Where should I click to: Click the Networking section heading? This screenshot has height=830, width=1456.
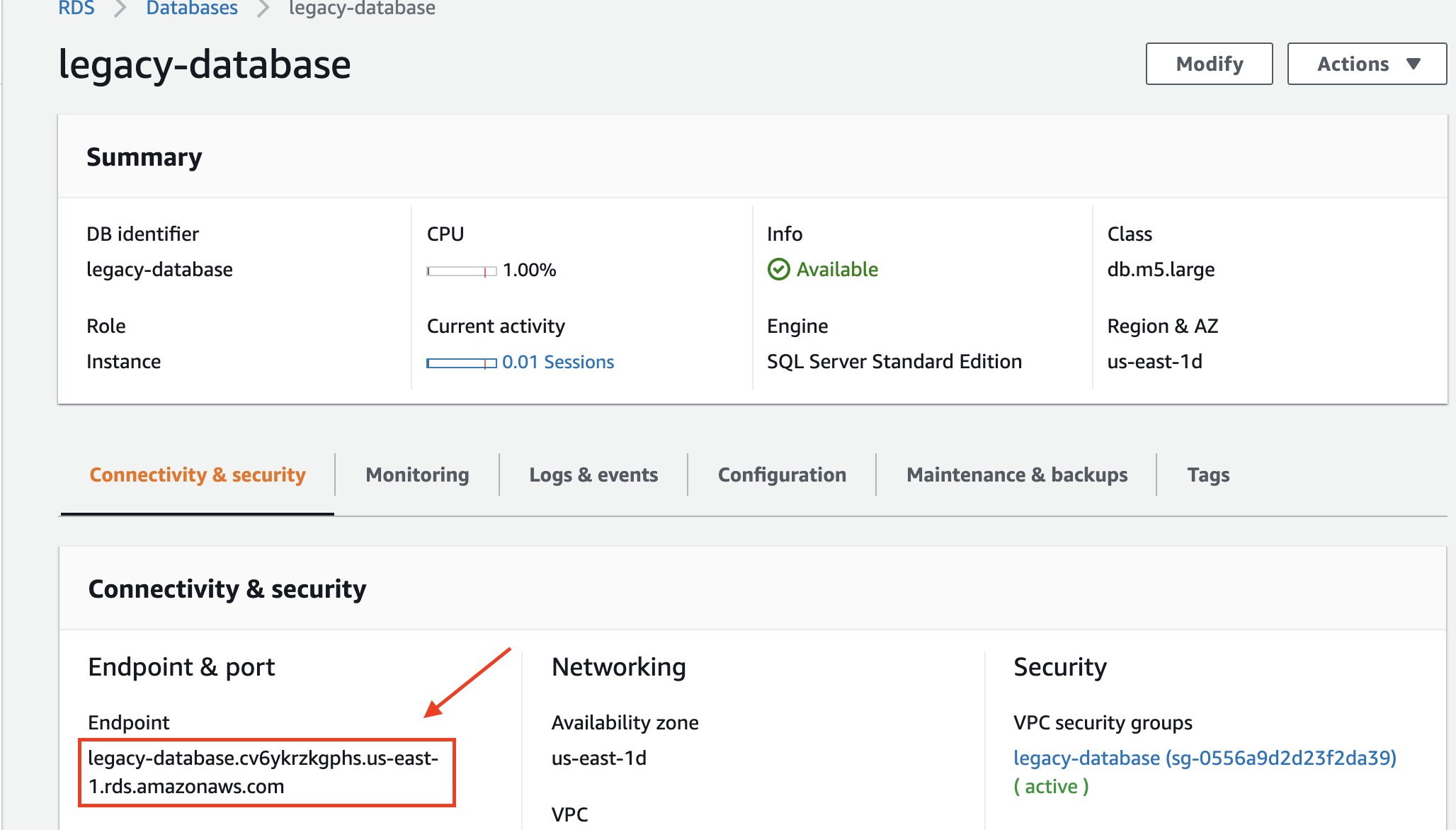click(618, 667)
